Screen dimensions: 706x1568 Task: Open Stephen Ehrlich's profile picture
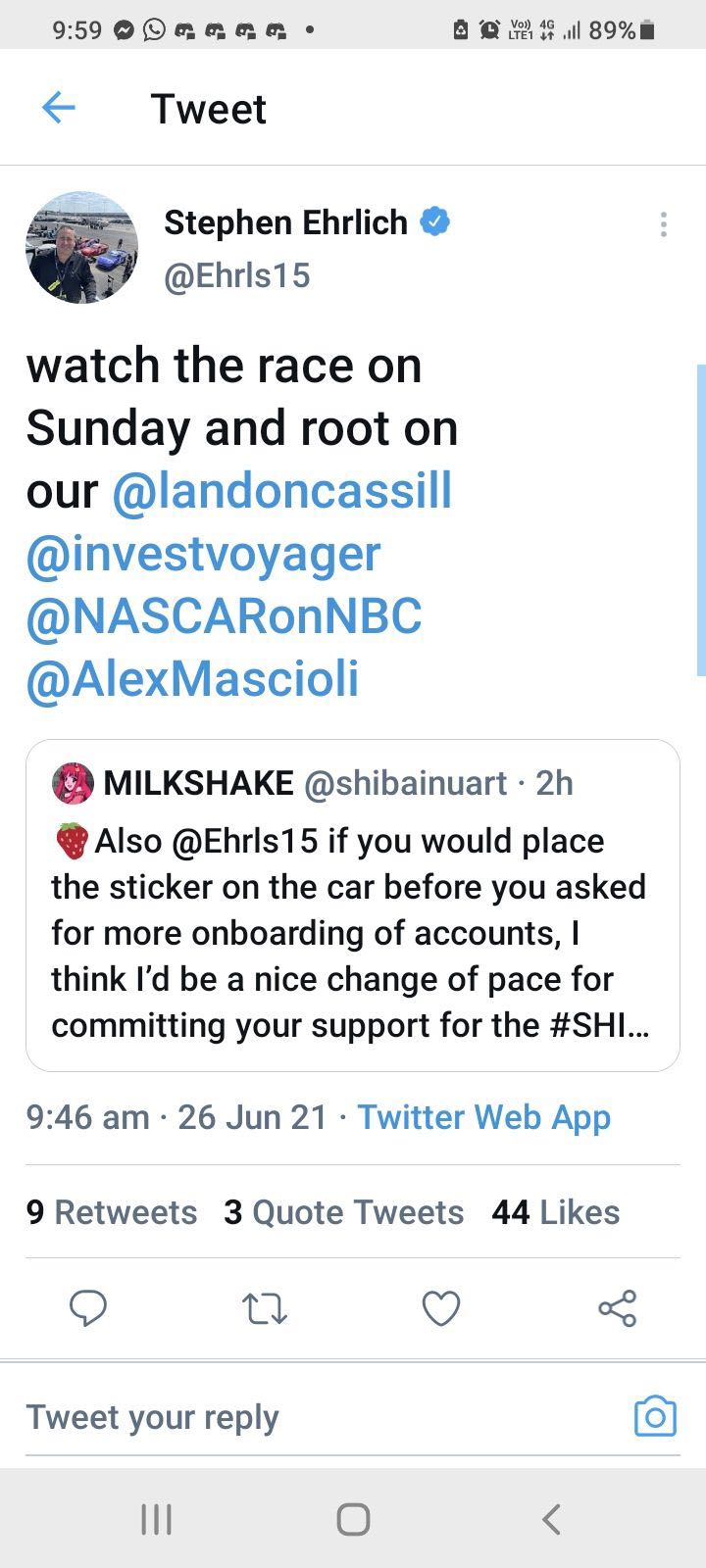click(x=81, y=247)
